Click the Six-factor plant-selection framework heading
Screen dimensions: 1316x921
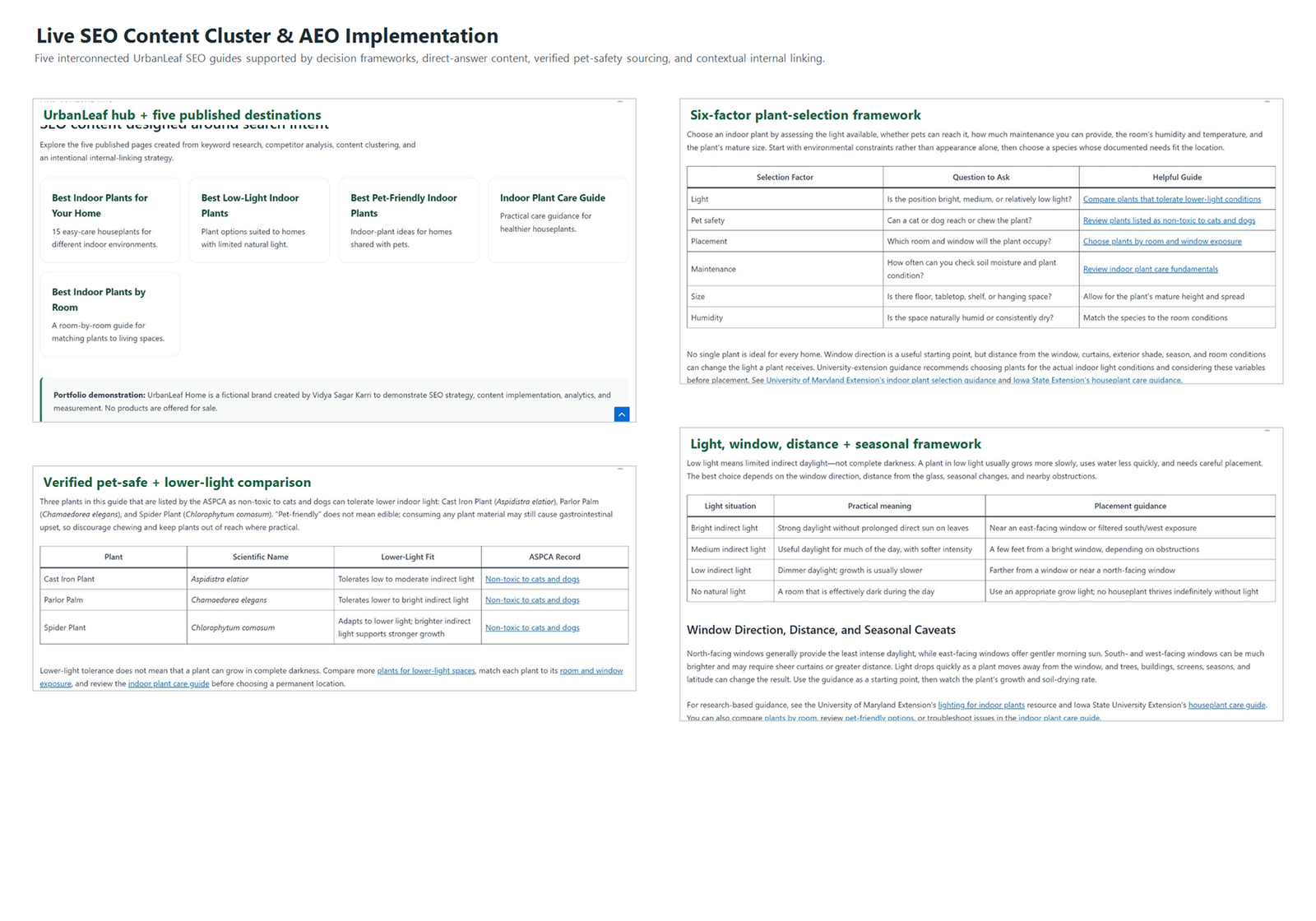tap(805, 115)
